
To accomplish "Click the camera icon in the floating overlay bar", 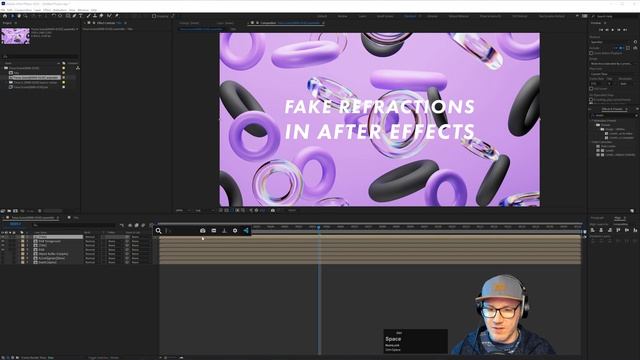I will click(202, 231).
